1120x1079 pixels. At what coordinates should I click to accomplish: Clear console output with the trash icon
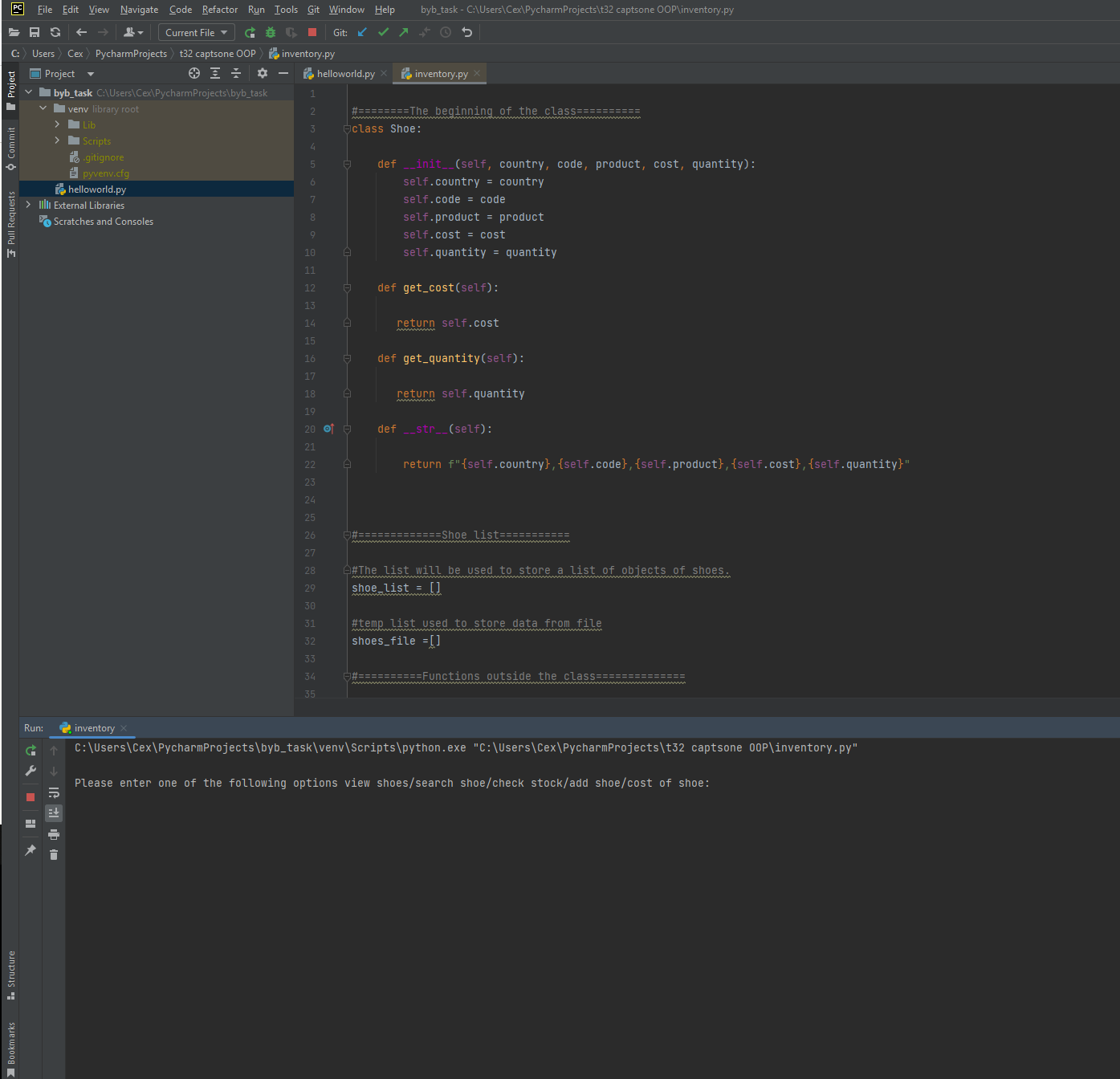coord(54,854)
